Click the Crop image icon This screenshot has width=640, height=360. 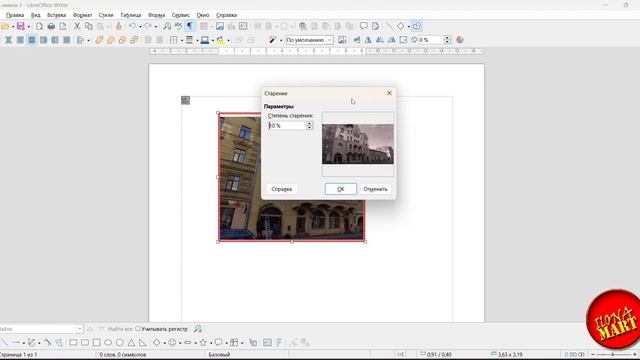pos(342,40)
